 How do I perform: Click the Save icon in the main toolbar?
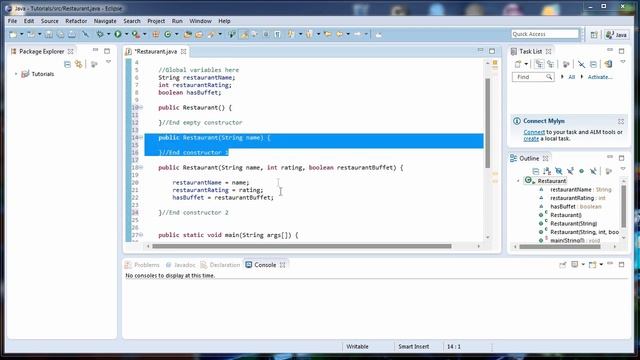[x=49, y=35]
